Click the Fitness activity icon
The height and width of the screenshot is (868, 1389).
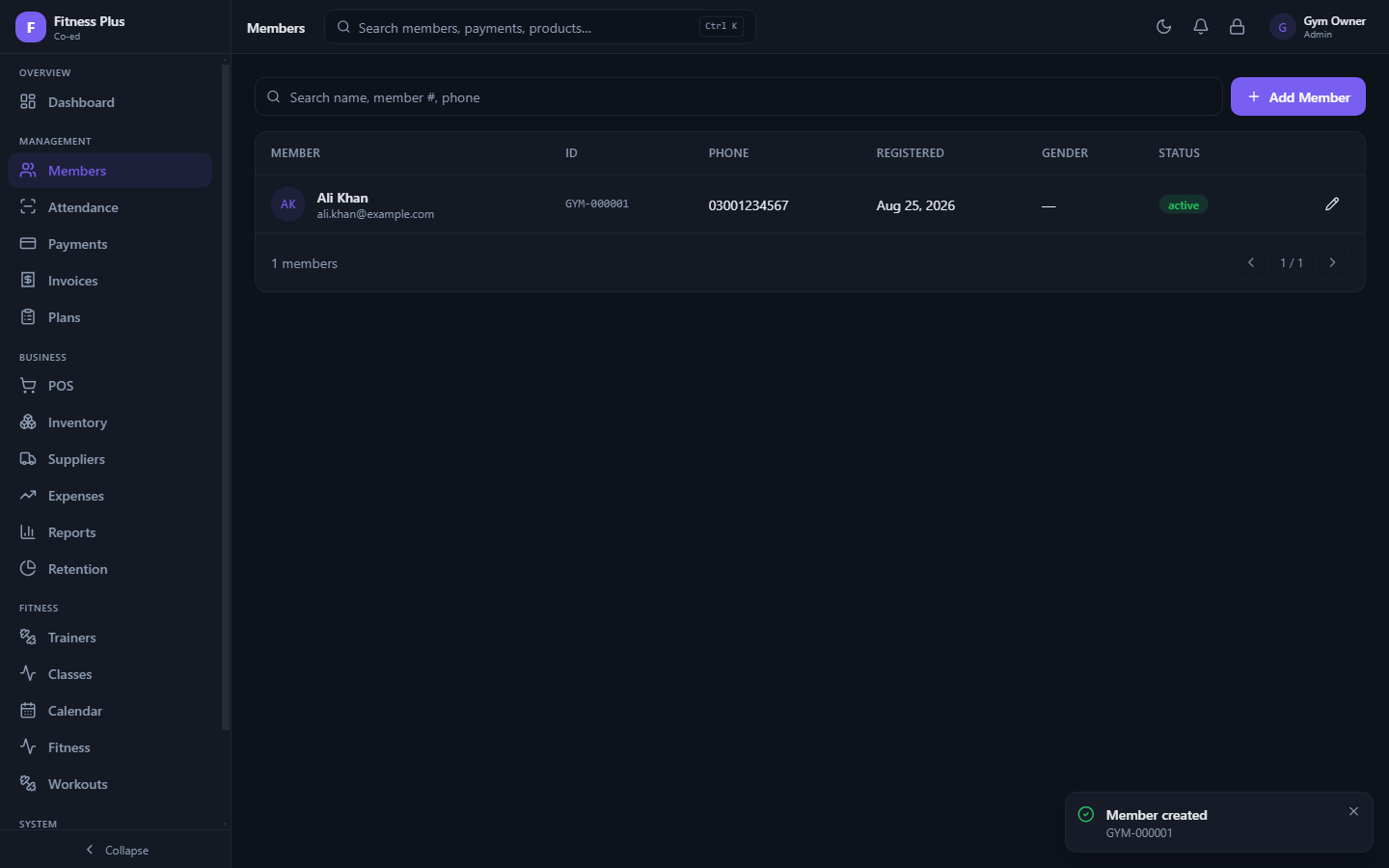28,747
